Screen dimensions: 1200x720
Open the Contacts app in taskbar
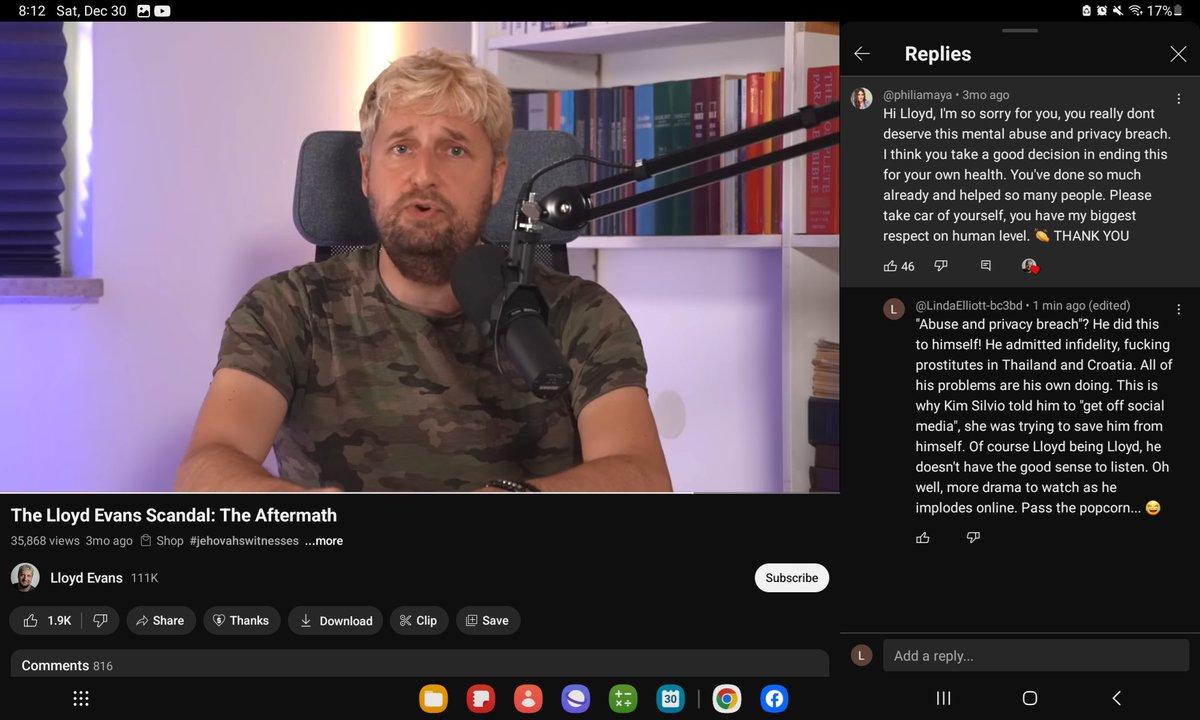pos(528,699)
